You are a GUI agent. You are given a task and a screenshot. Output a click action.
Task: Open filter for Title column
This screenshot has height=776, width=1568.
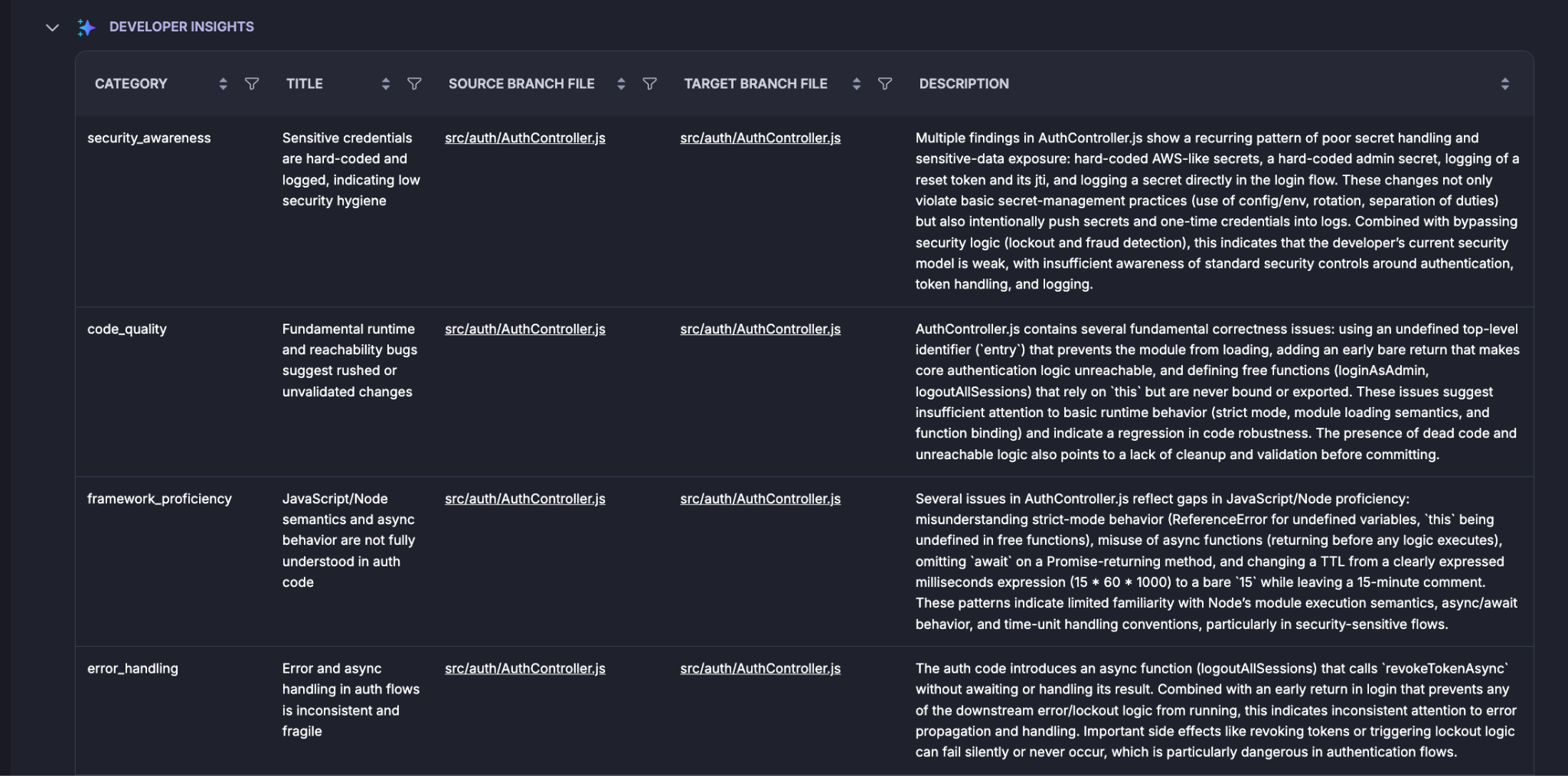(x=414, y=84)
